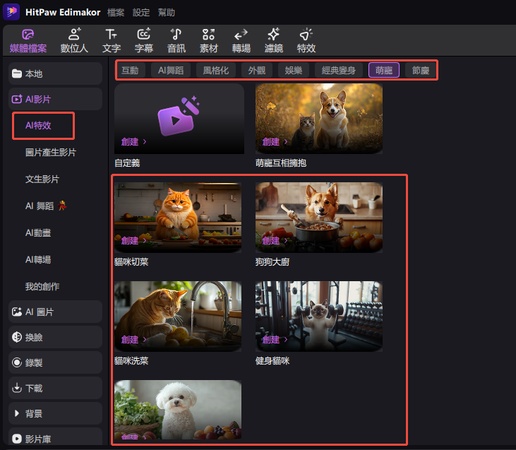Switch to the 娛樂 category tab
Viewport: 516px width, 450px height.
tap(293, 70)
